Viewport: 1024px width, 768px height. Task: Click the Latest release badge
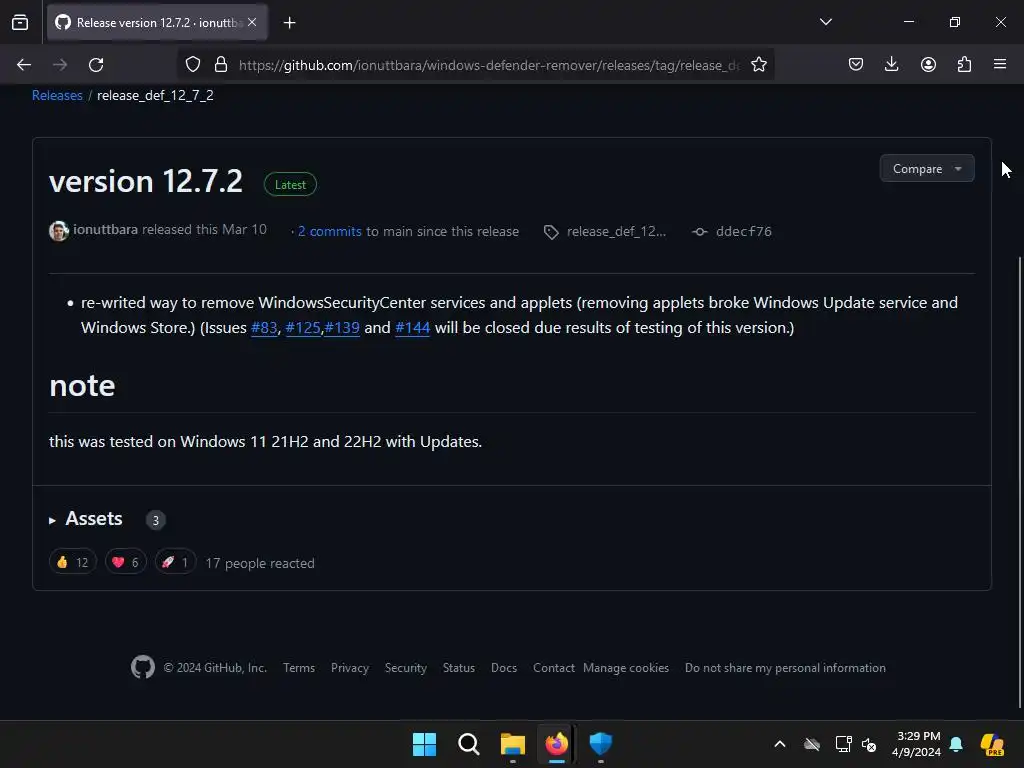[290, 185]
